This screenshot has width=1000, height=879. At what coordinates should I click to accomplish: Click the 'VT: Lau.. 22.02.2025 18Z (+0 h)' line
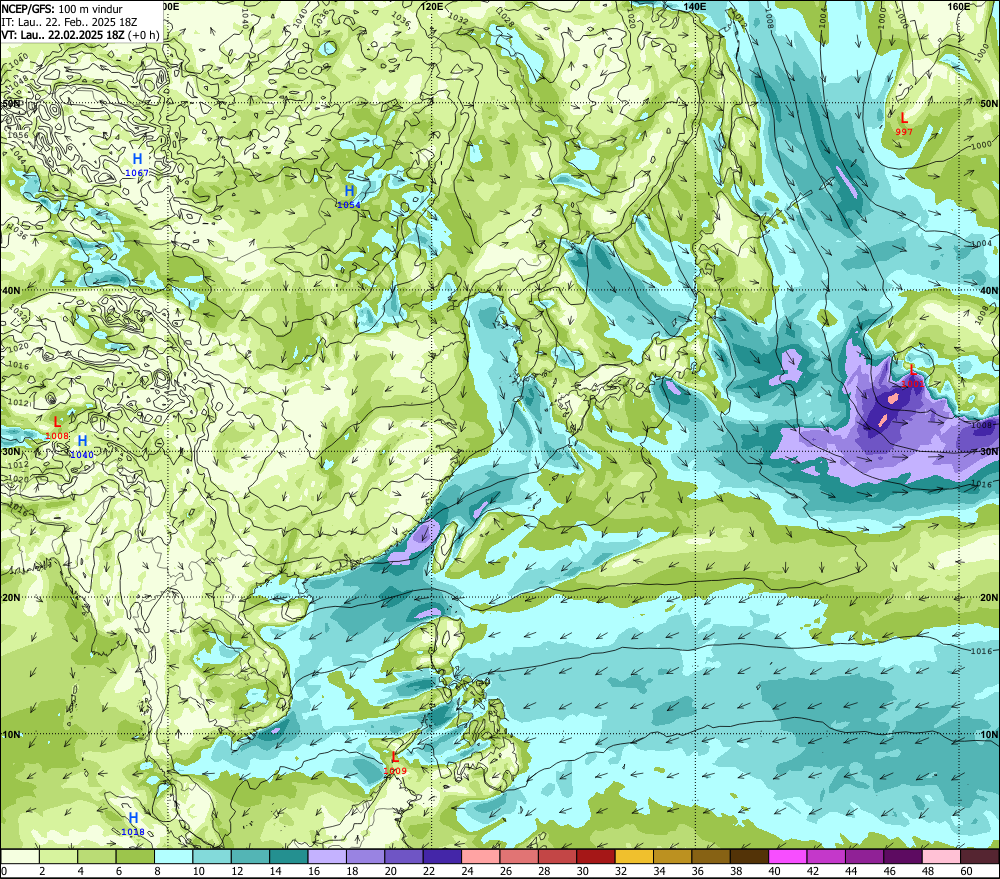[x=80, y=34]
